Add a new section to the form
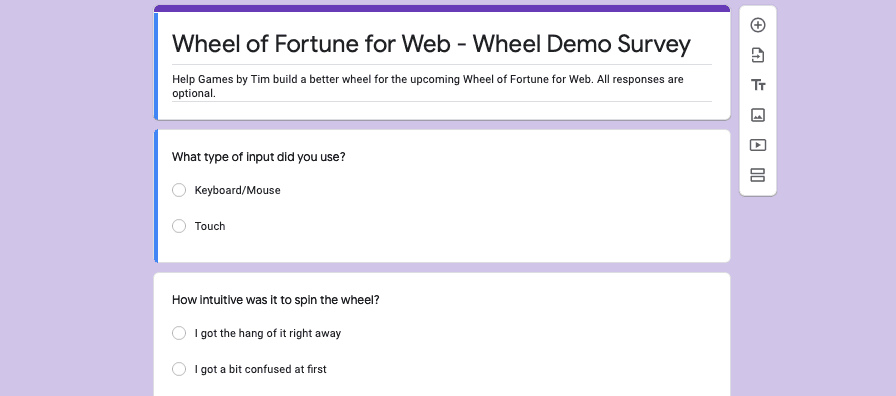Screen dimensions: 896x396 click(758, 175)
